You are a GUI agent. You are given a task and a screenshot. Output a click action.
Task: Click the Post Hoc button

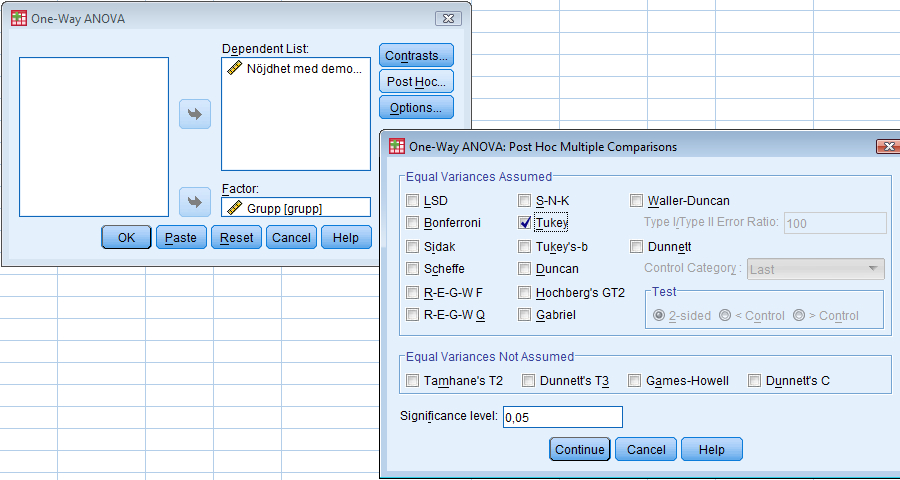click(x=416, y=82)
